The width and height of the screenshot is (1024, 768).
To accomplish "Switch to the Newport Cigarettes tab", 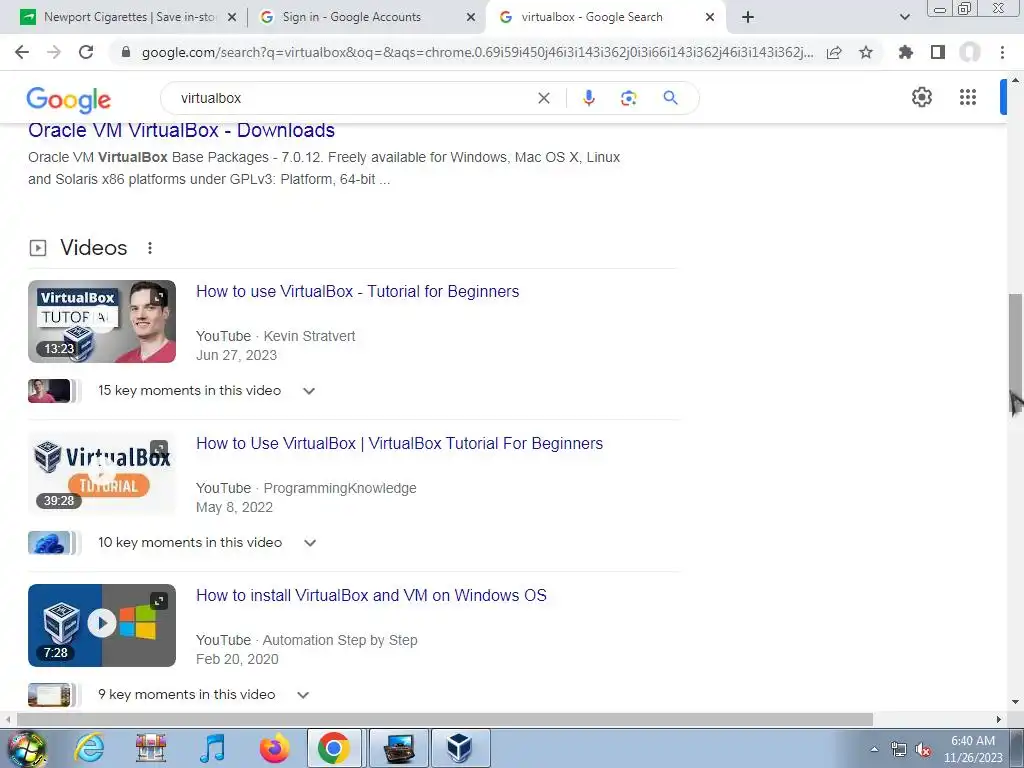I will 128,17.
